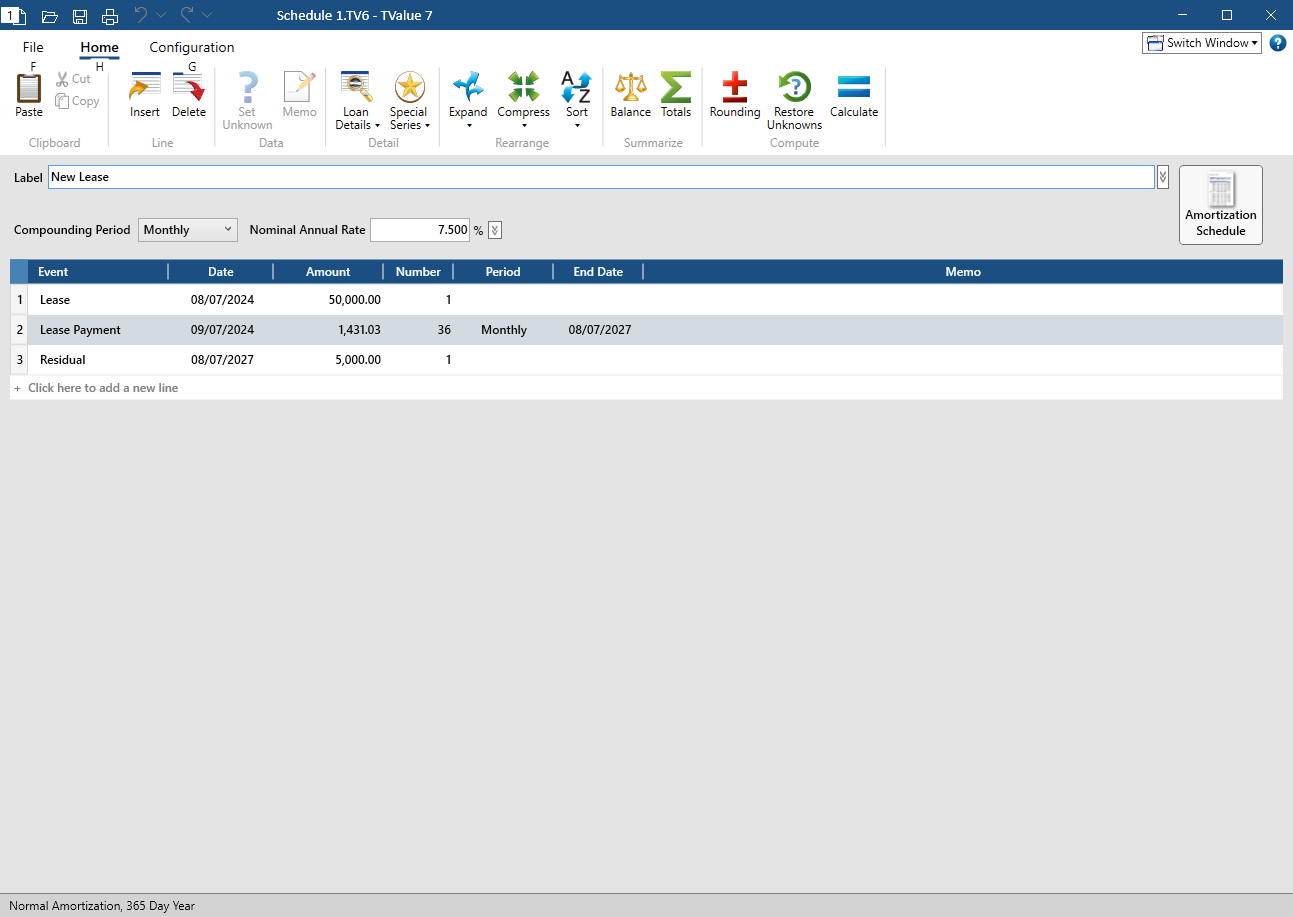
Task: Select row number 1 header
Action: (x=19, y=300)
